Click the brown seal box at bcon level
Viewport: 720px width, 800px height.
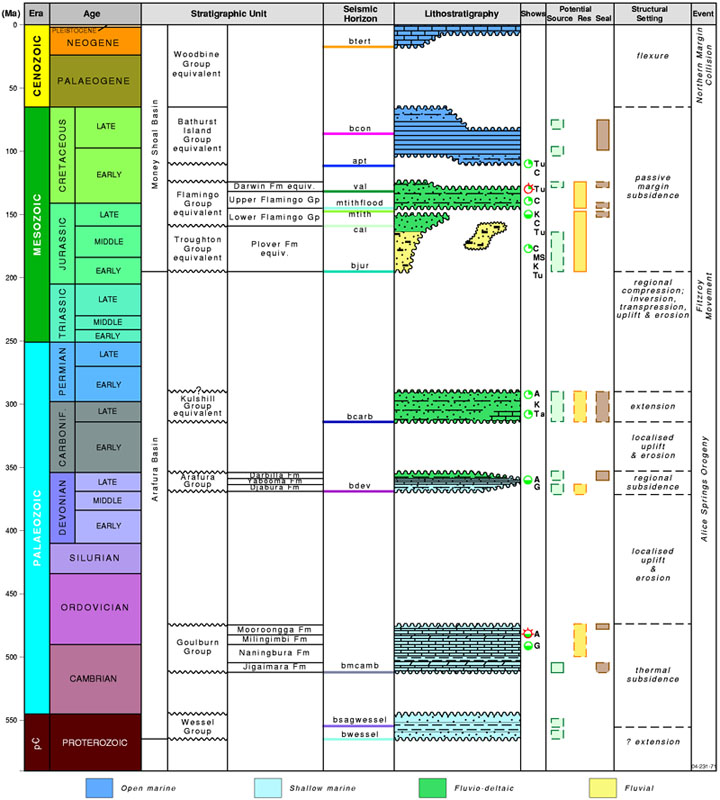[603, 134]
